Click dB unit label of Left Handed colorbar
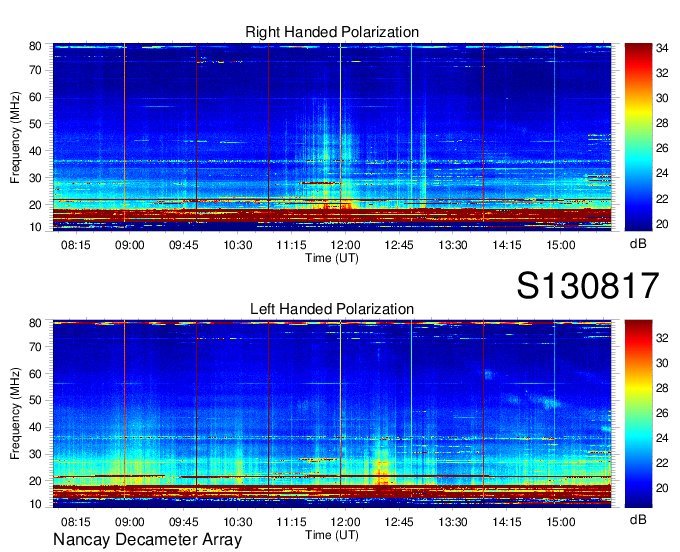 click(x=638, y=519)
